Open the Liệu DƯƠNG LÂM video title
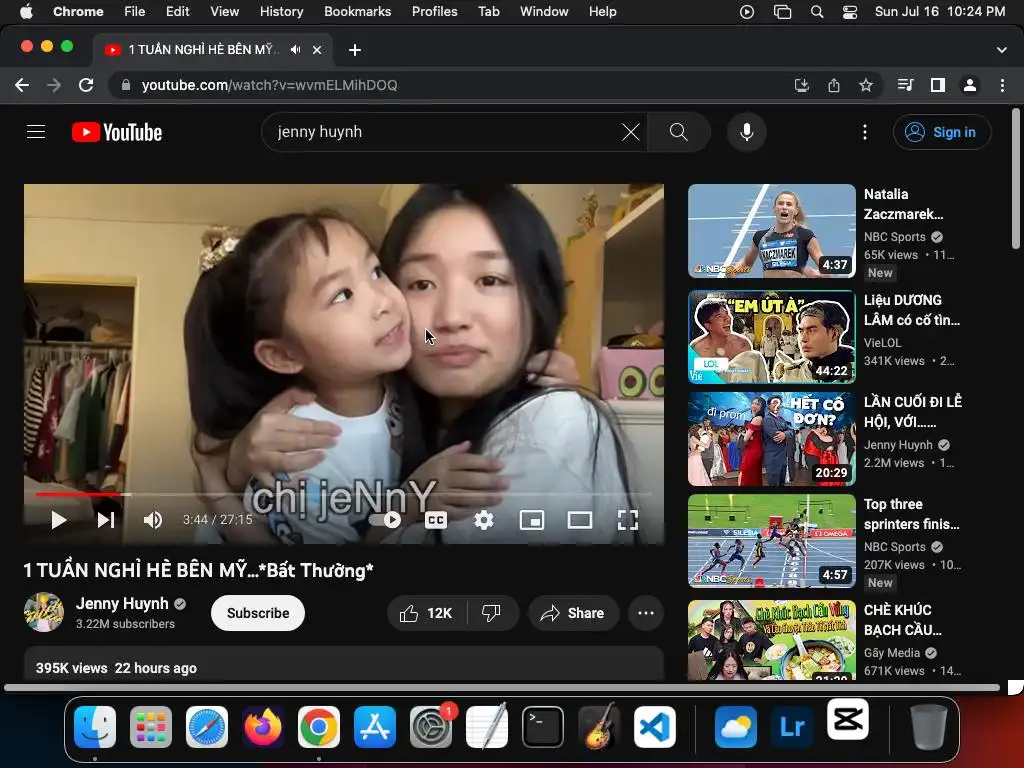Viewport: 1024px width, 768px height. click(912, 310)
